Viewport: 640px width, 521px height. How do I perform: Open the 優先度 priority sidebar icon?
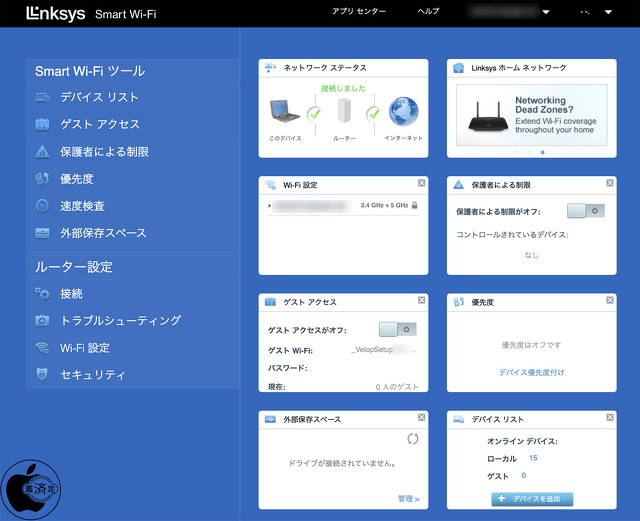coord(42,179)
